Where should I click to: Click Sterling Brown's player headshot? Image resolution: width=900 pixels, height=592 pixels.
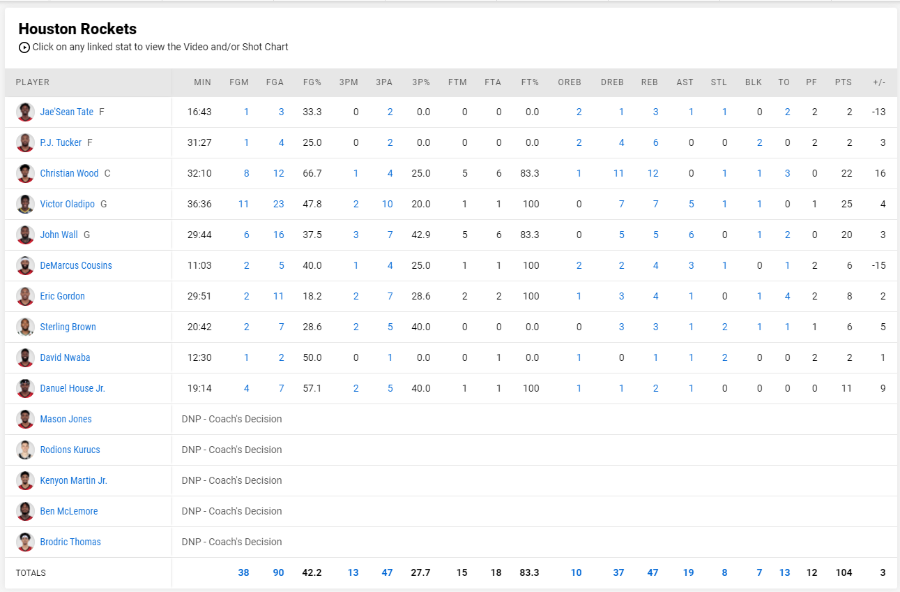click(x=25, y=327)
